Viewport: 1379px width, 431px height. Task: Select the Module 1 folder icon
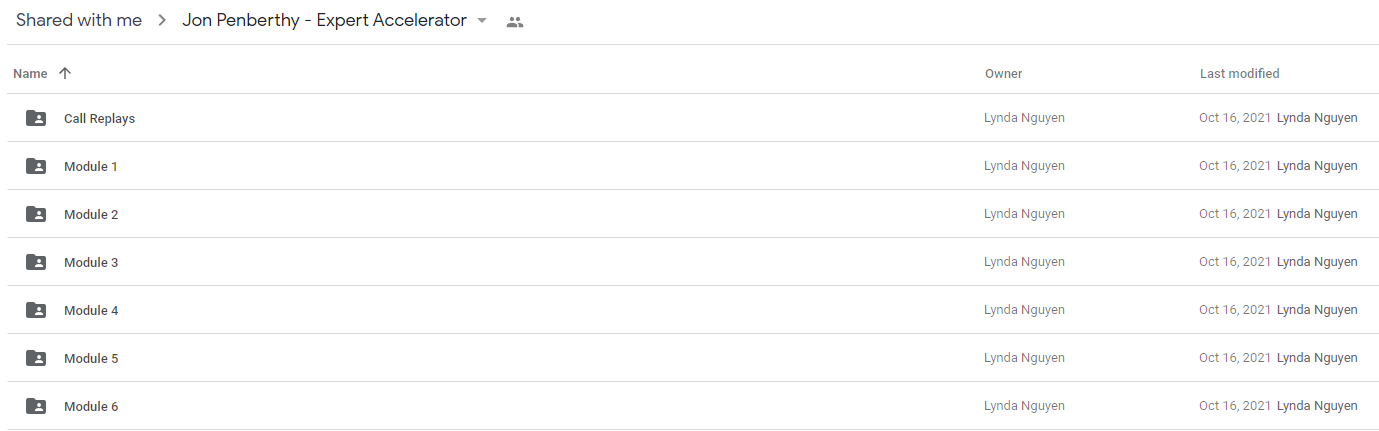point(36,166)
